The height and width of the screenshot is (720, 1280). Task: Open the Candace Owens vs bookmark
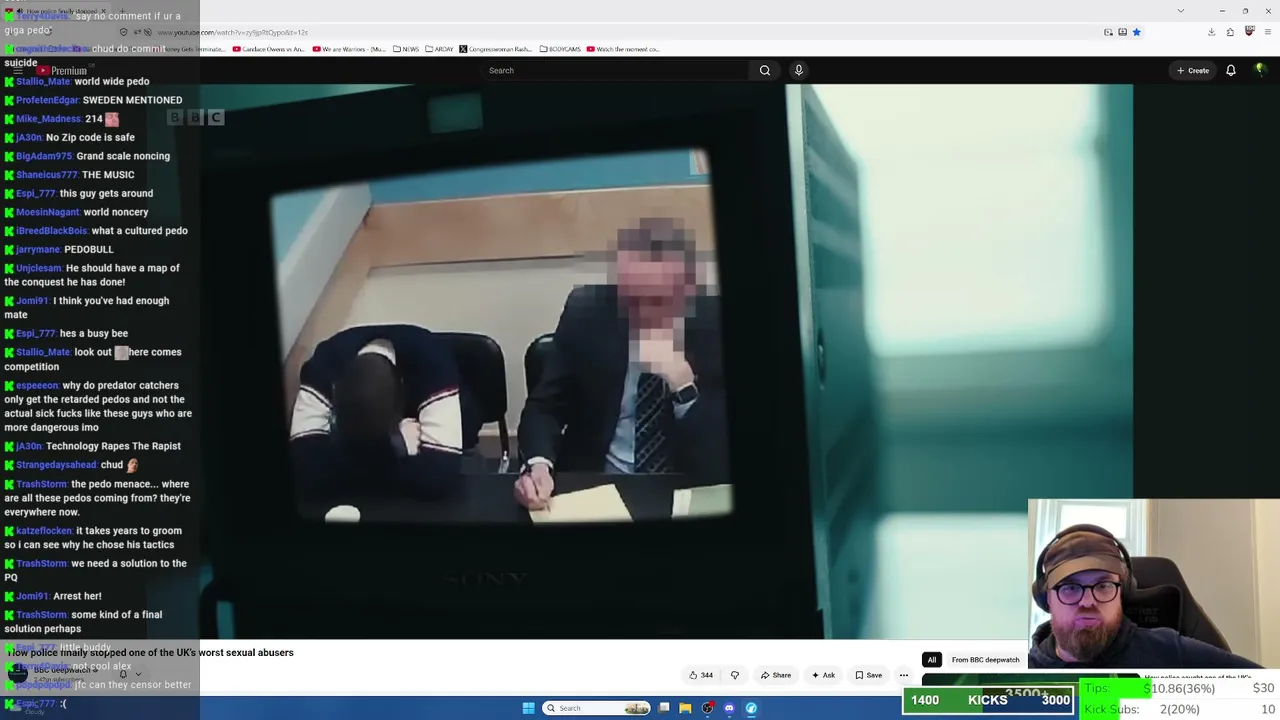click(268, 49)
